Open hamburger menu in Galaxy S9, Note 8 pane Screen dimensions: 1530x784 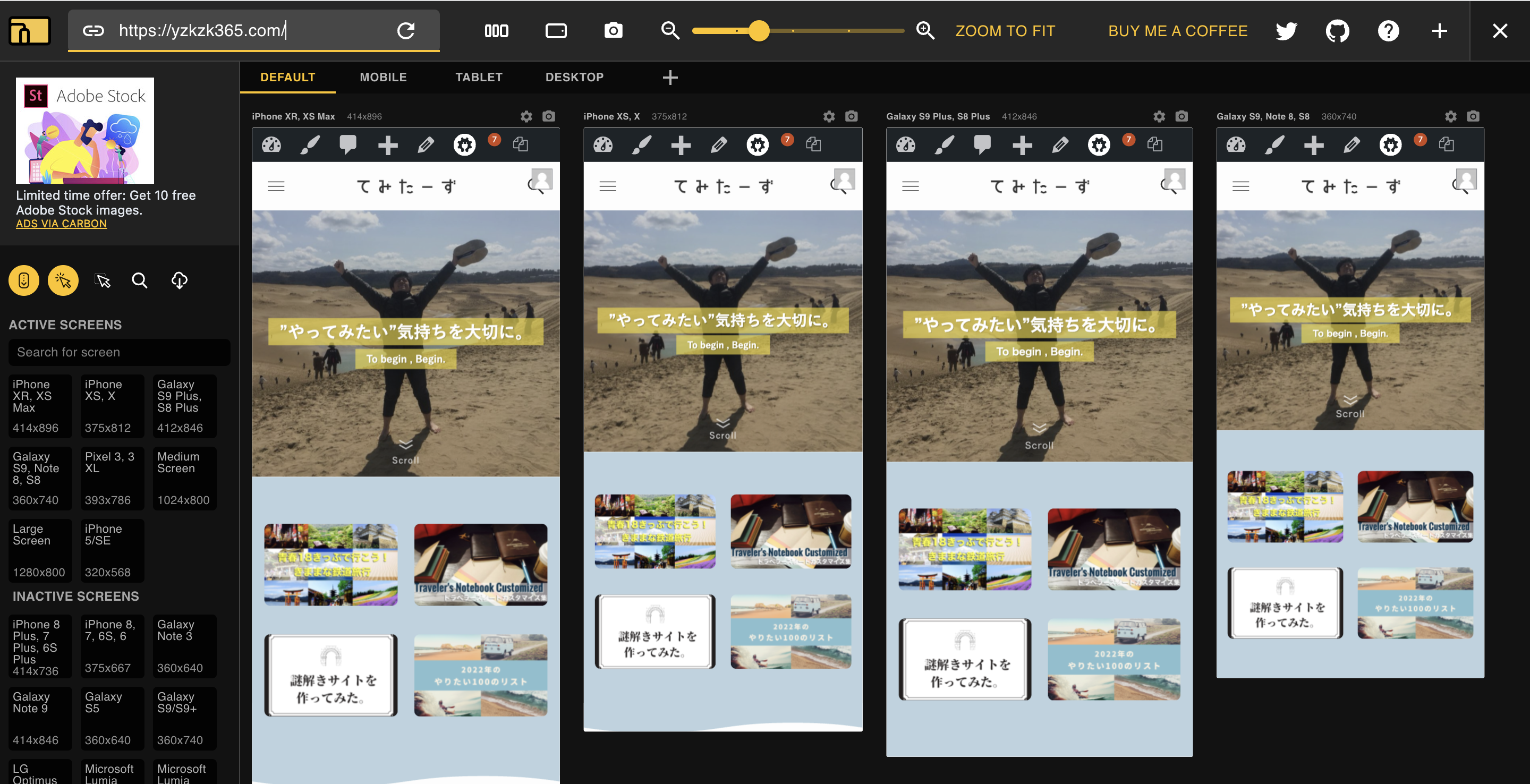(x=1241, y=186)
